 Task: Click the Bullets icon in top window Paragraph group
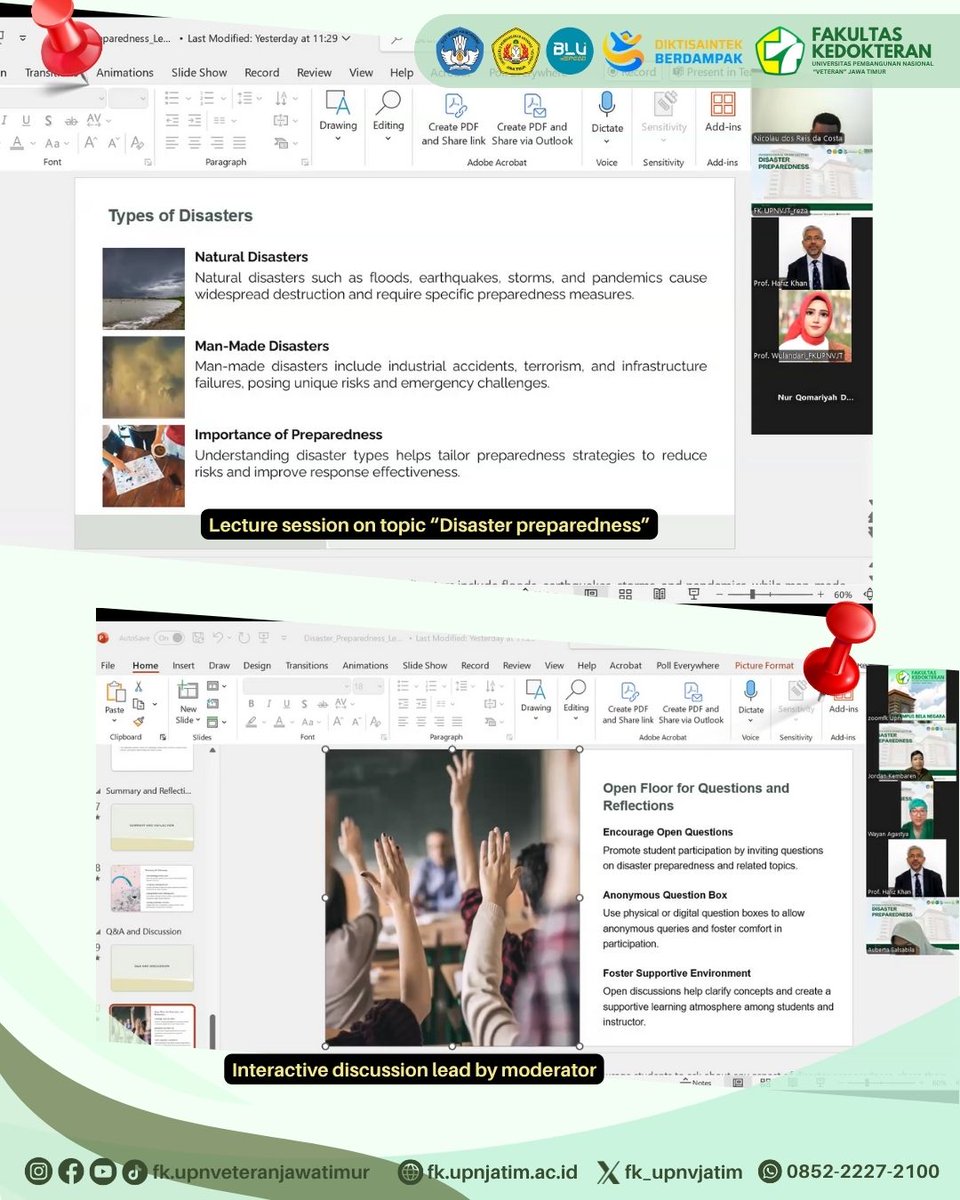click(x=171, y=98)
